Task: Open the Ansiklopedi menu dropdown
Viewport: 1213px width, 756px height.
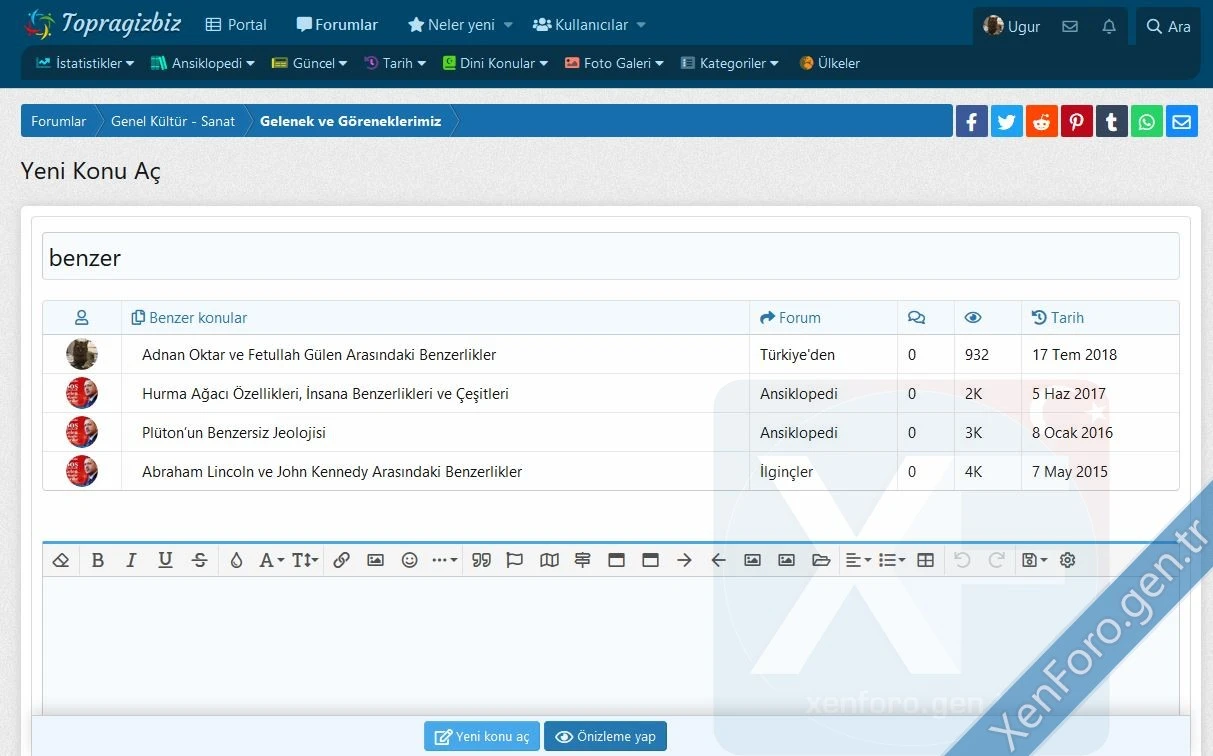Action: [x=203, y=63]
